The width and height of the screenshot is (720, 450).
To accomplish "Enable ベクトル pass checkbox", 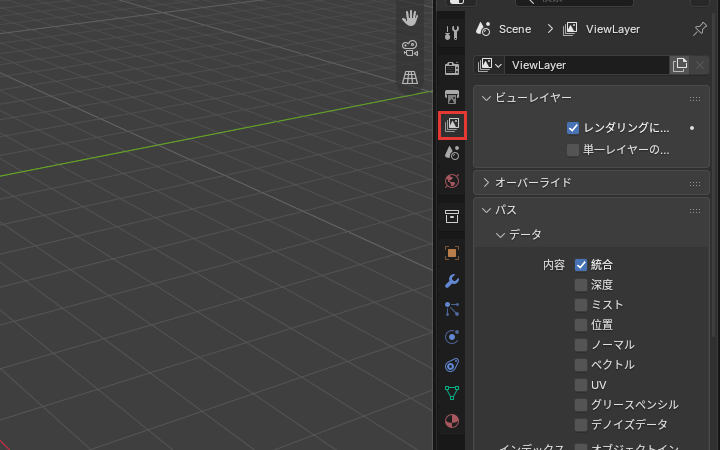I will pos(581,365).
